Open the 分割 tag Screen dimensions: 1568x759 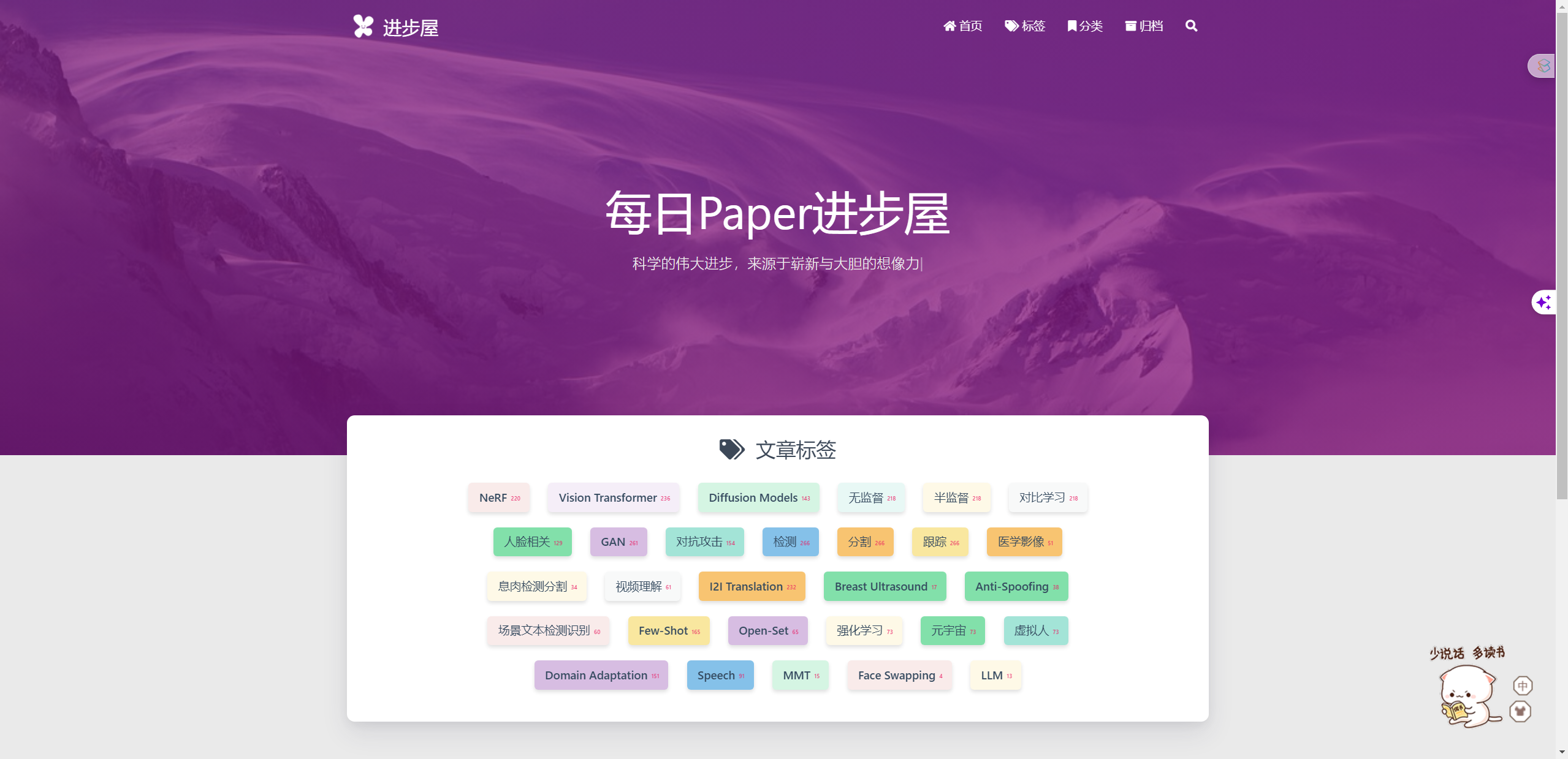pos(866,542)
